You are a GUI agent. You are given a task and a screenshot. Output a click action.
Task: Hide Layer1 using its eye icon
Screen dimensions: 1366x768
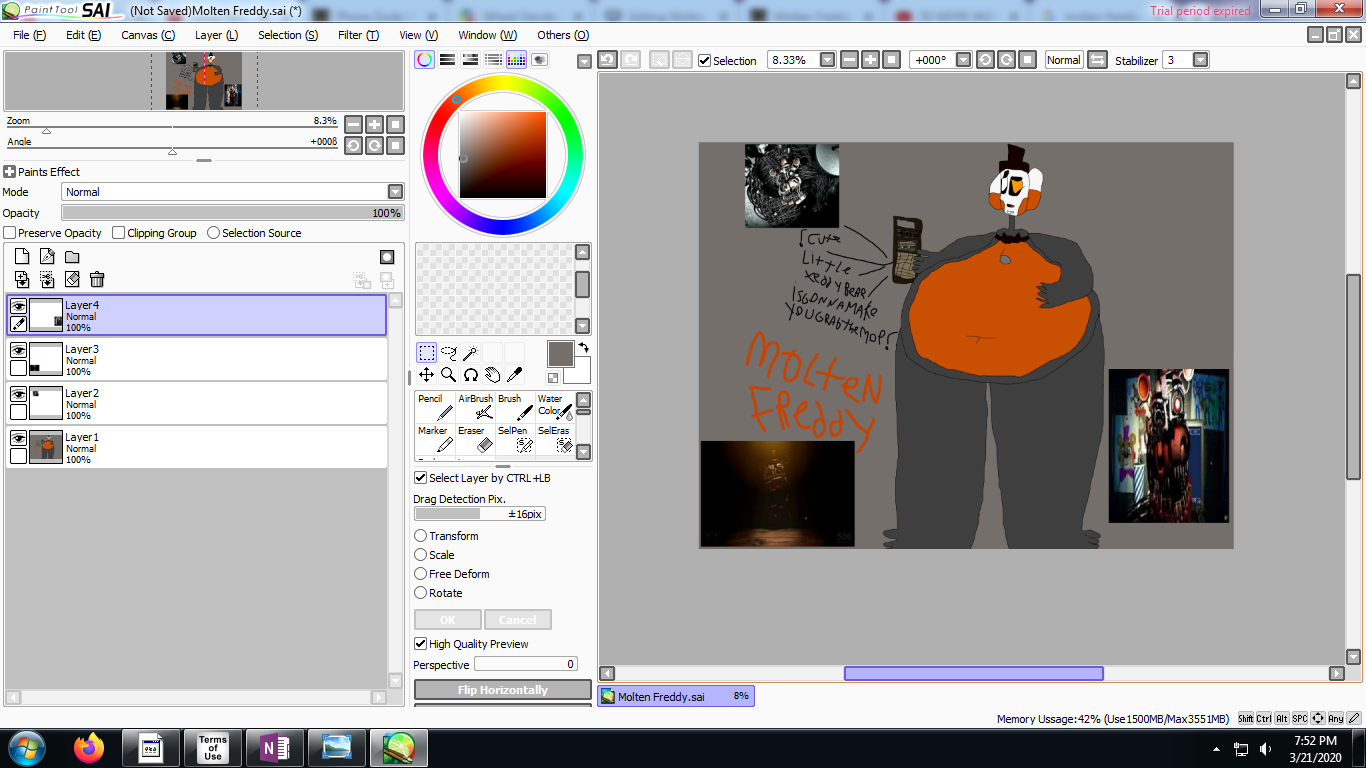(x=18, y=439)
